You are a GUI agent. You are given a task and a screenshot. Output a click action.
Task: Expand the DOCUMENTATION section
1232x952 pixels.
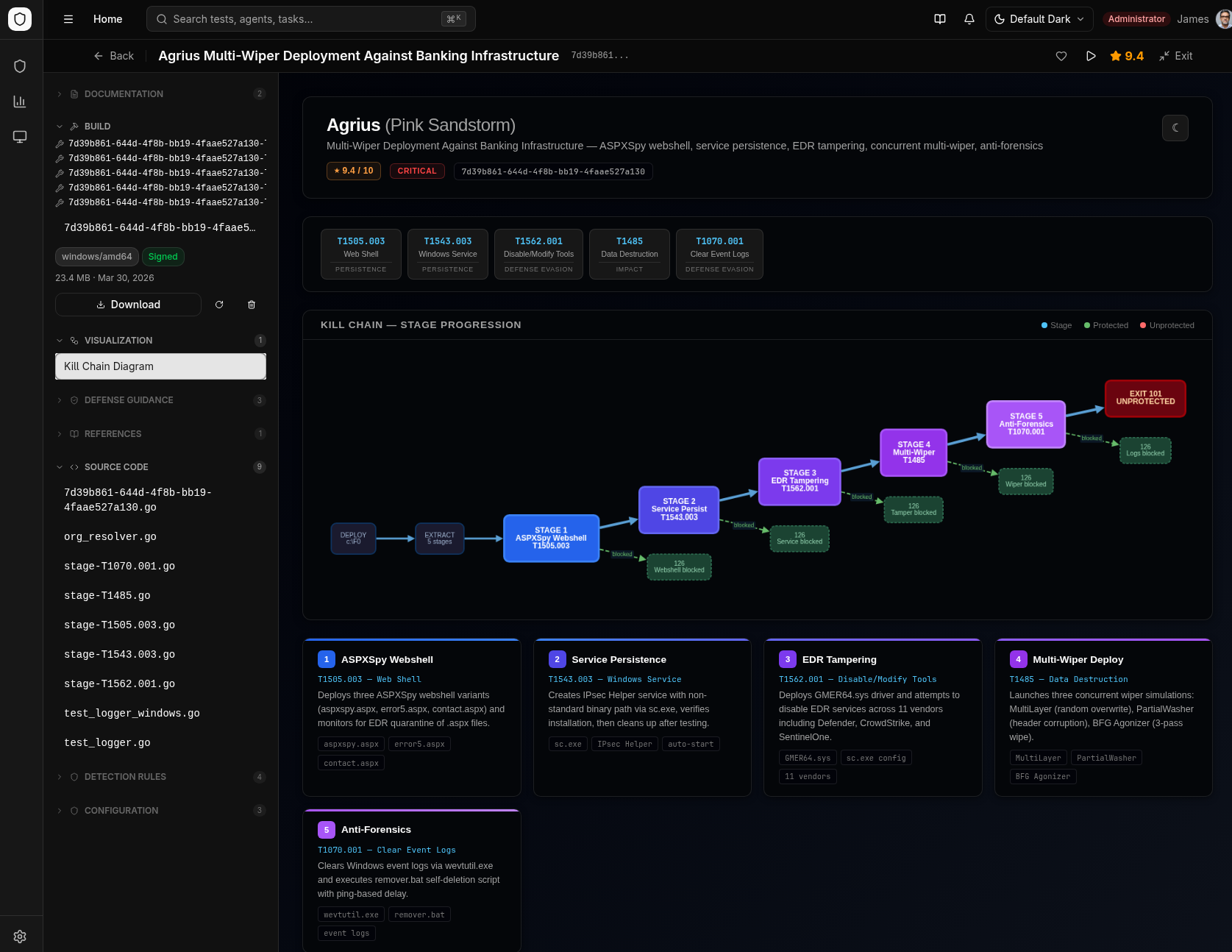pyautogui.click(x=160, y=93)
